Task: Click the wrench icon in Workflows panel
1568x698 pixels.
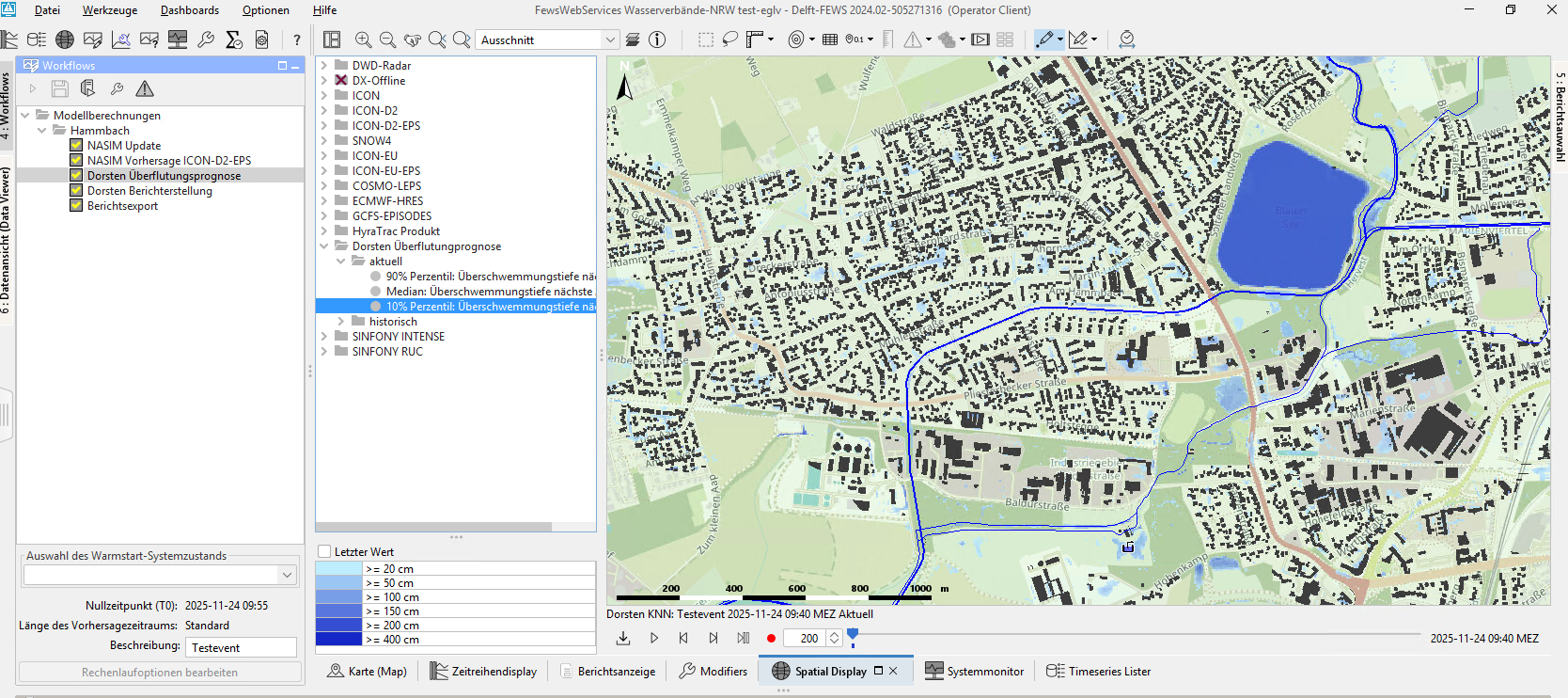Action: (x=117, y=88)
